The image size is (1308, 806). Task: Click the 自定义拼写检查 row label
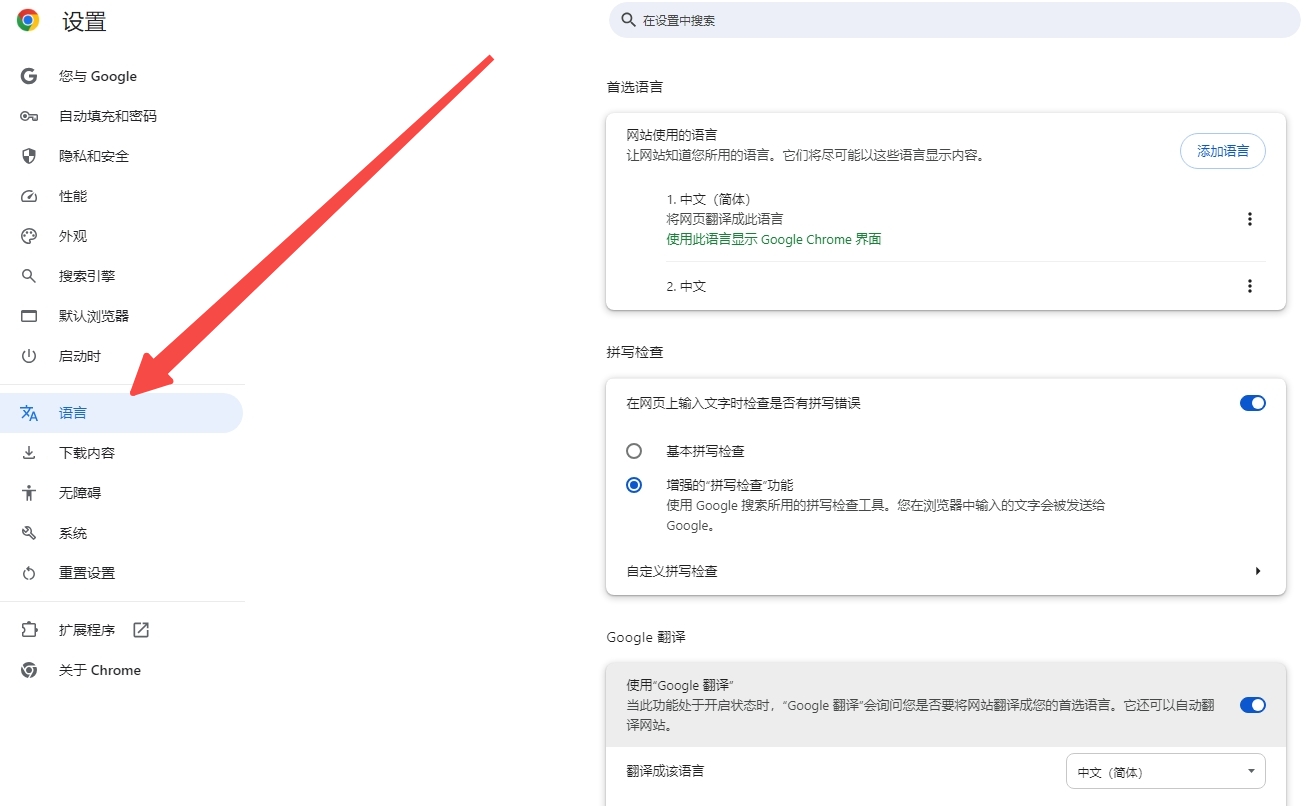(672, 571)
